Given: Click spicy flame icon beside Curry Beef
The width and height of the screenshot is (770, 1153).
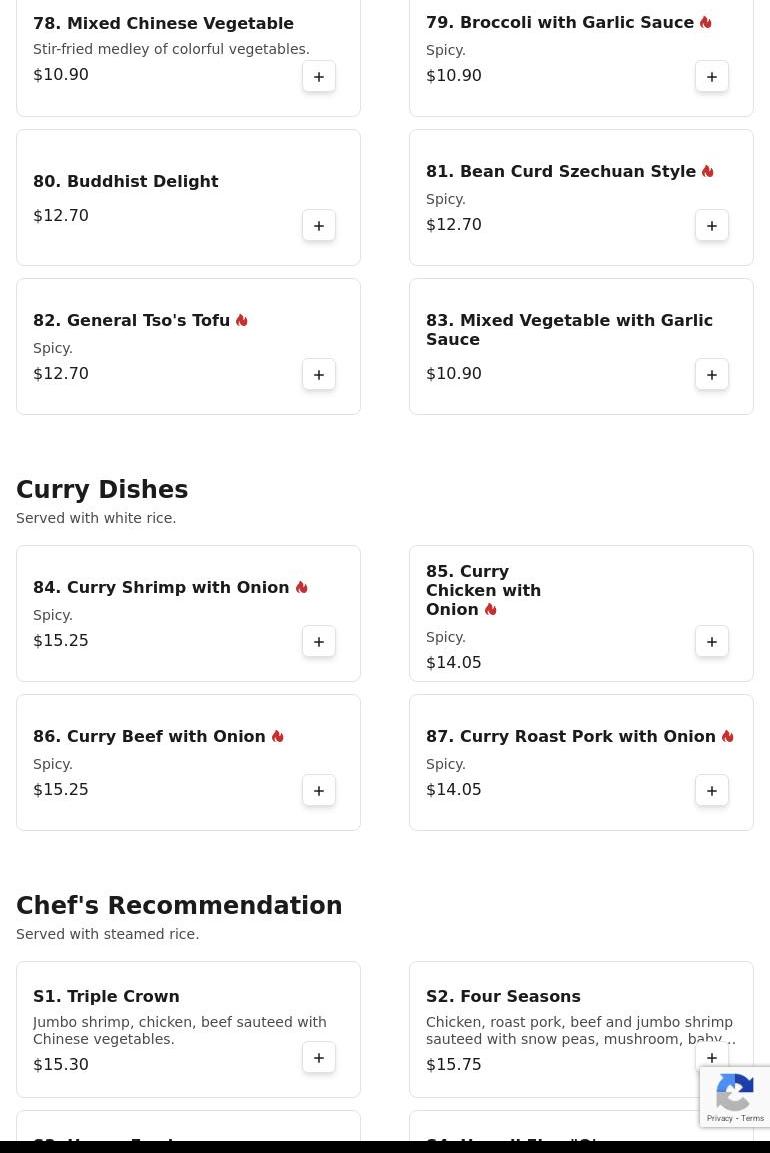Looking at the screenshot, I should [x=278, y=736].
